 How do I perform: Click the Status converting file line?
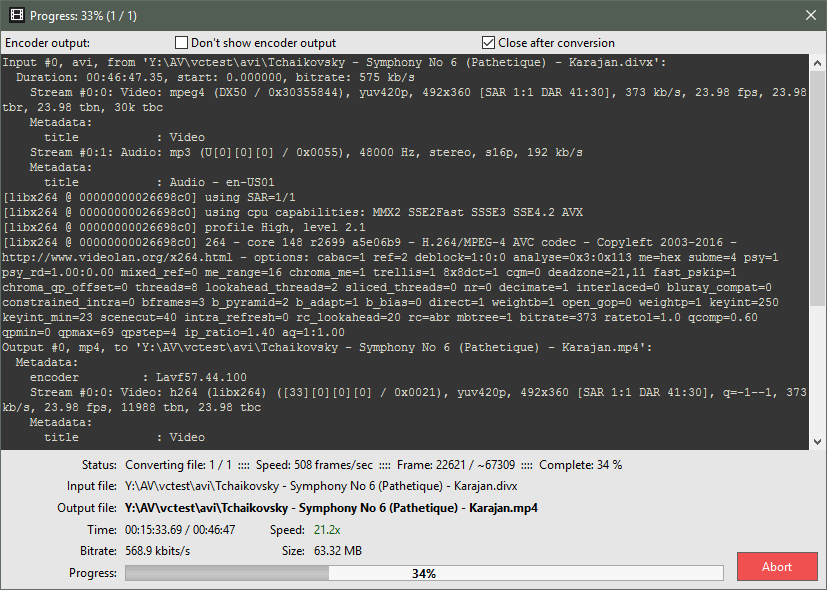(373, 465)
